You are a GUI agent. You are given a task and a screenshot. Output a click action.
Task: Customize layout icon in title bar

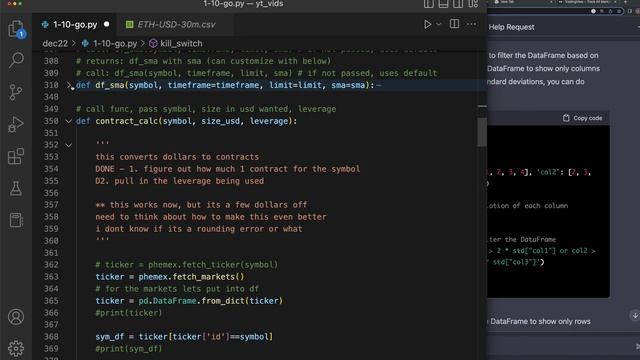(x=473, y=4)
